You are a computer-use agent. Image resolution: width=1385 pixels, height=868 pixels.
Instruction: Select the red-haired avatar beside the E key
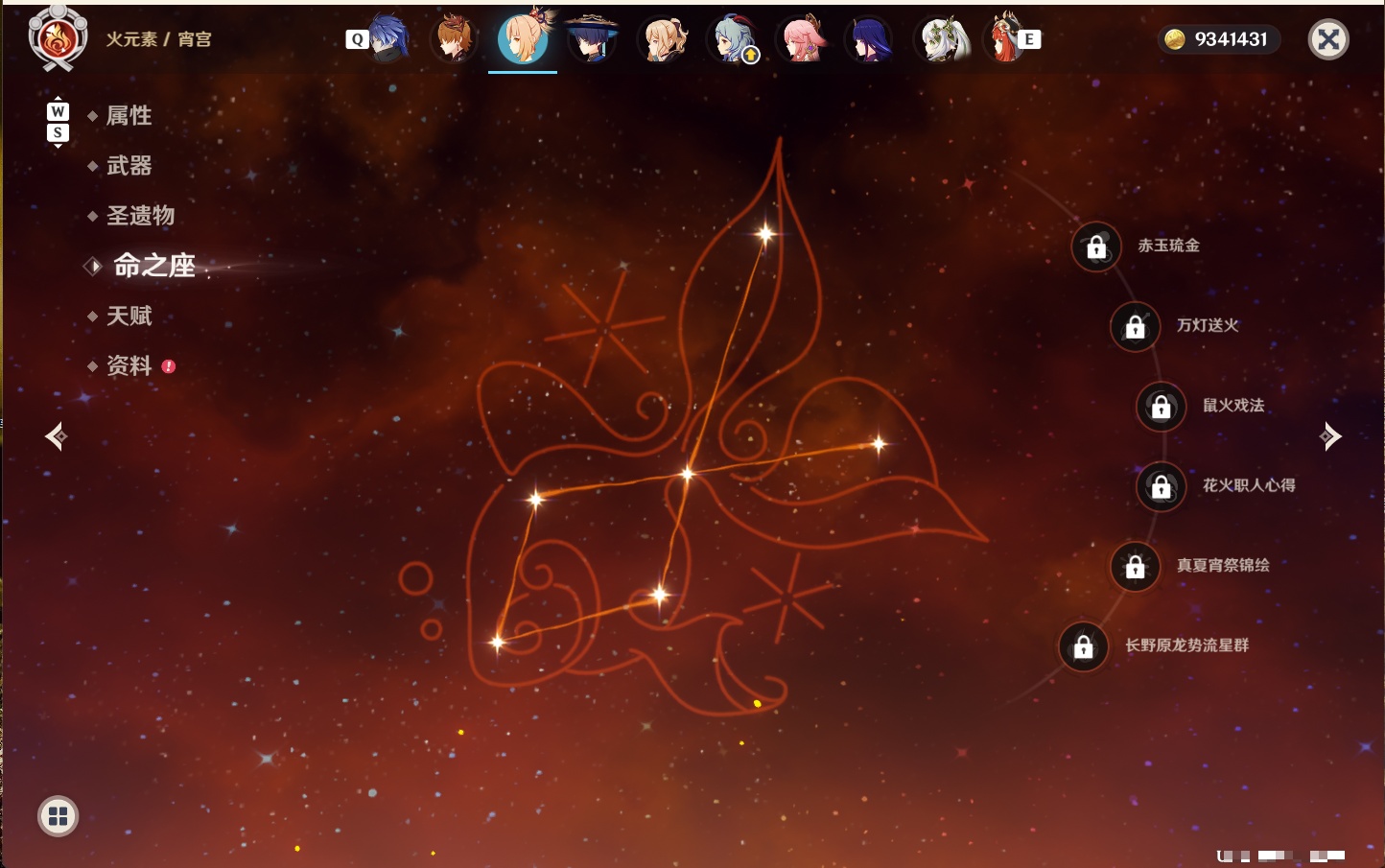pos(1004,38)
